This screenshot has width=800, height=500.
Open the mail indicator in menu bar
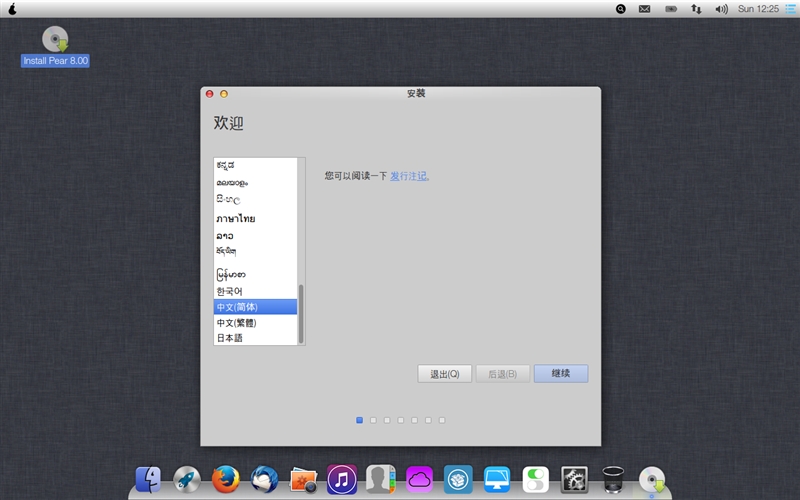(x=644, y=9)
